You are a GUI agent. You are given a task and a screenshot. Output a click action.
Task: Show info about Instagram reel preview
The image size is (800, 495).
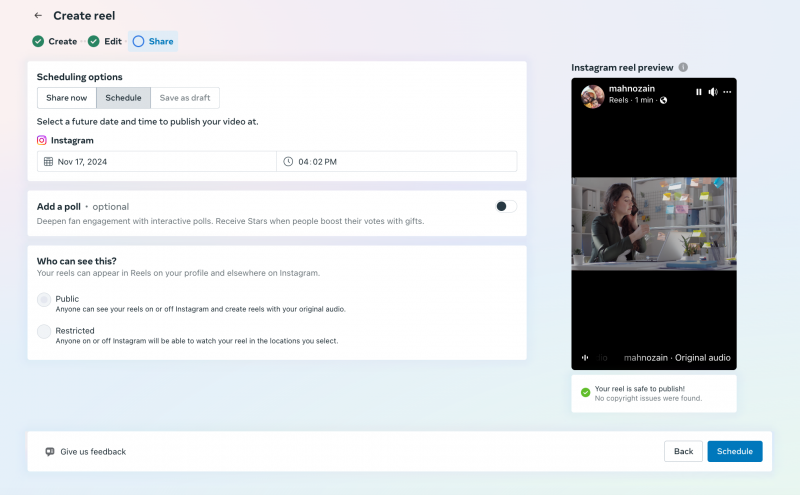(x=683, y=67)
